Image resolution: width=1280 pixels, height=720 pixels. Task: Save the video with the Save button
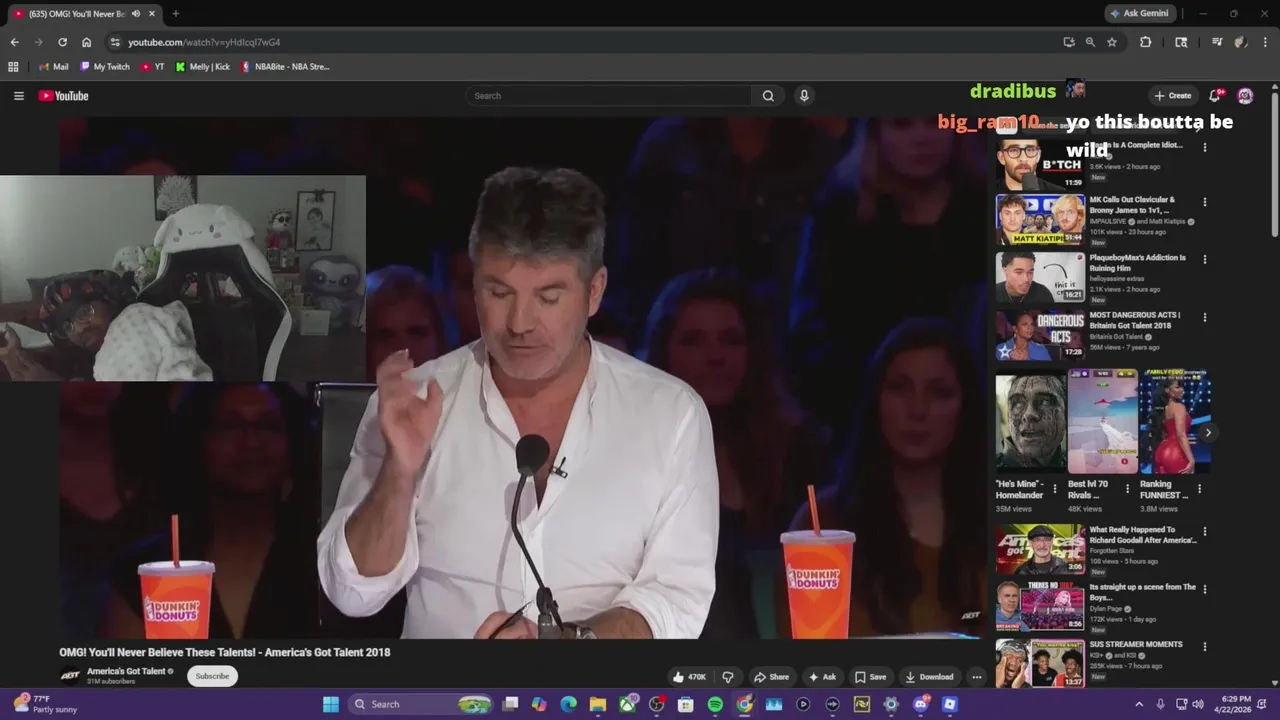[x=870, y=677]
